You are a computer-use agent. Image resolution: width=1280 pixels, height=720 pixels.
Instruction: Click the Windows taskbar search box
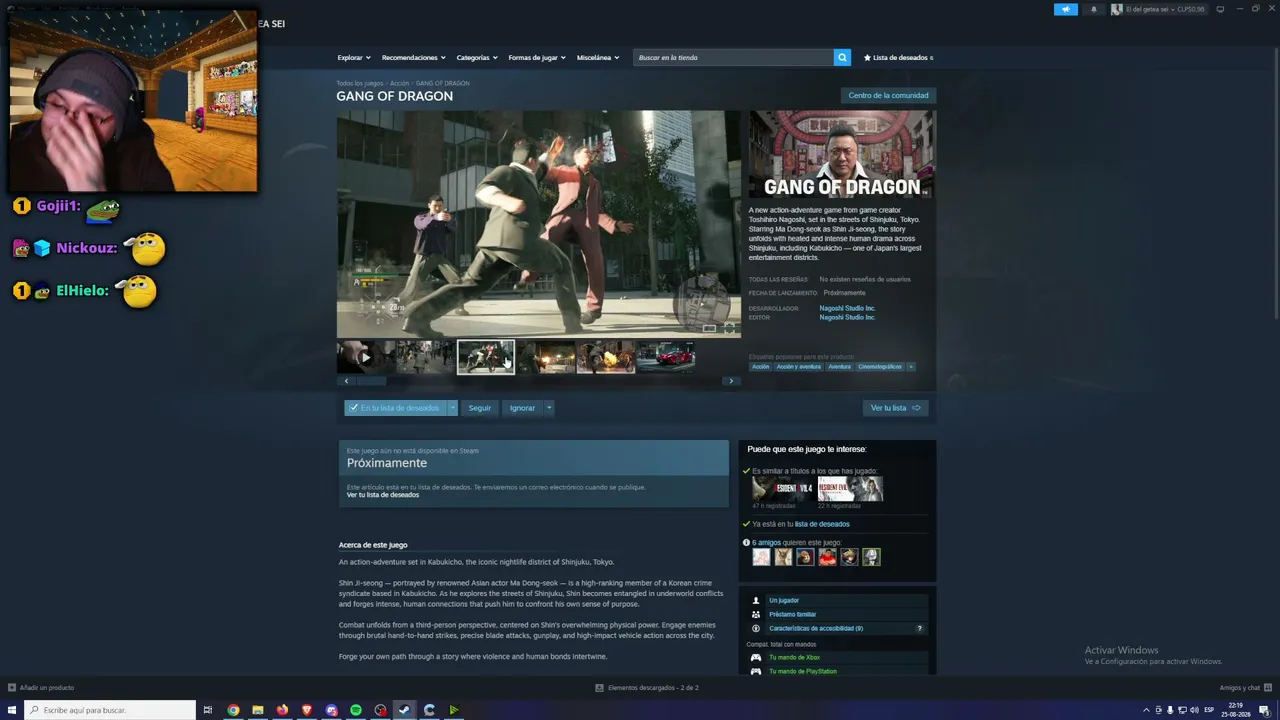[x=110, y=710]
